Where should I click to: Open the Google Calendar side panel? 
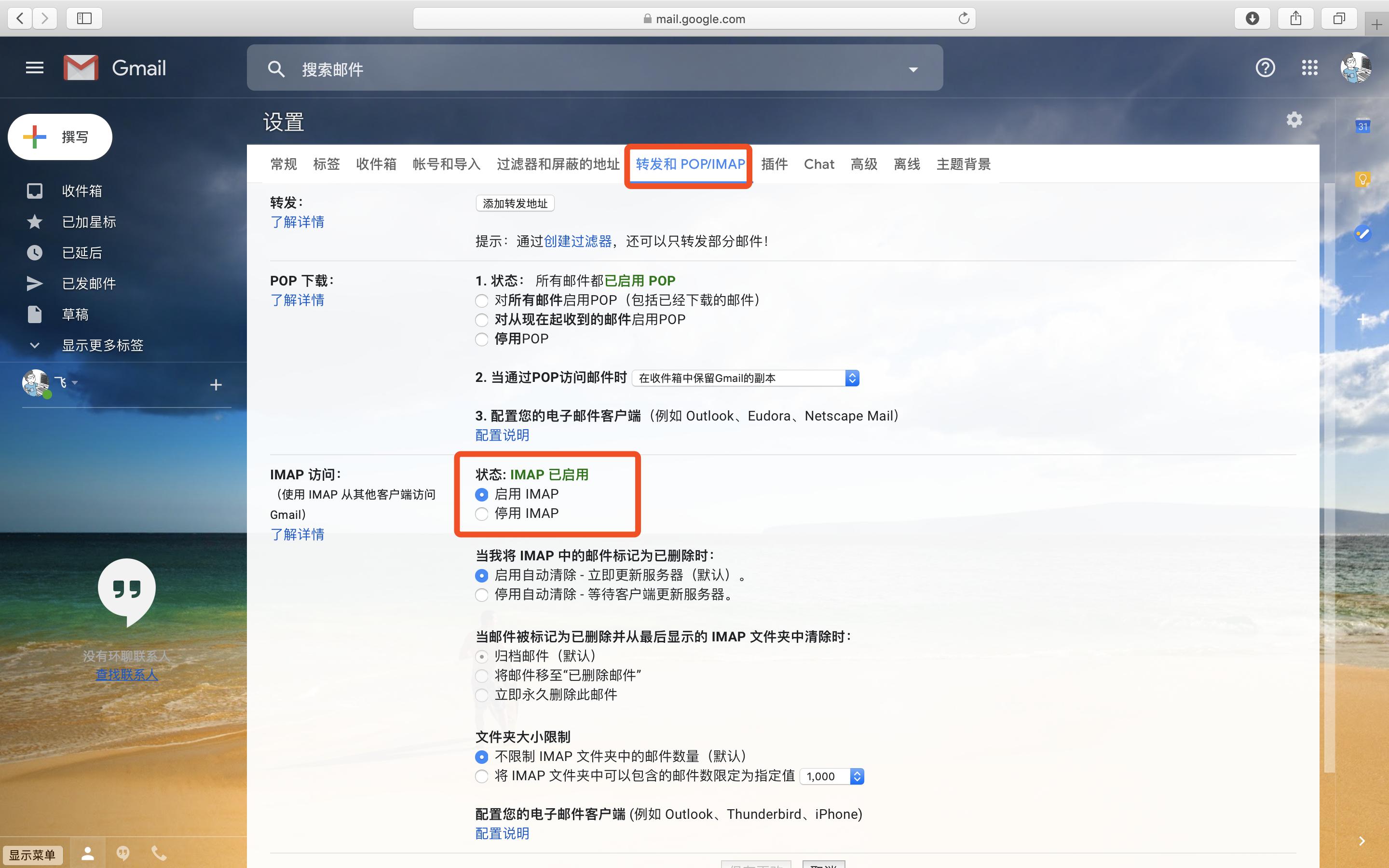1362,125
